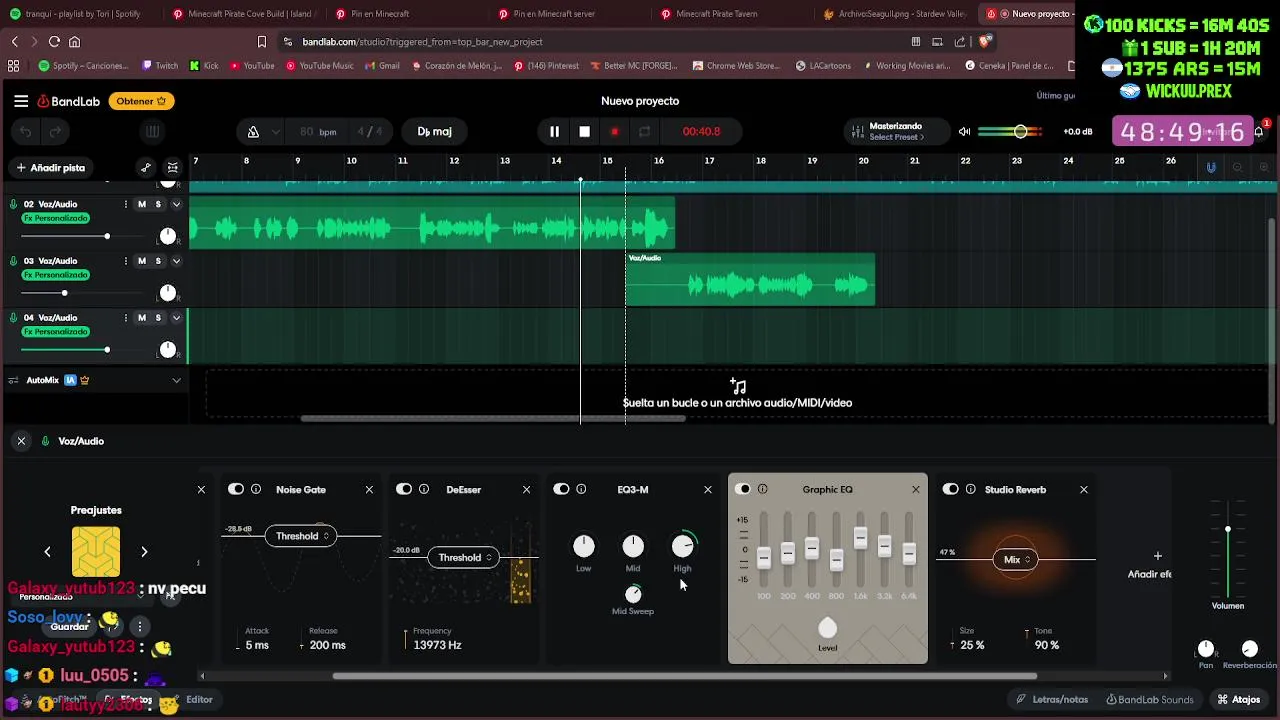Open info for Studio Reverb effect
This screenshot has height=720, width=1280.
point(970,489)
